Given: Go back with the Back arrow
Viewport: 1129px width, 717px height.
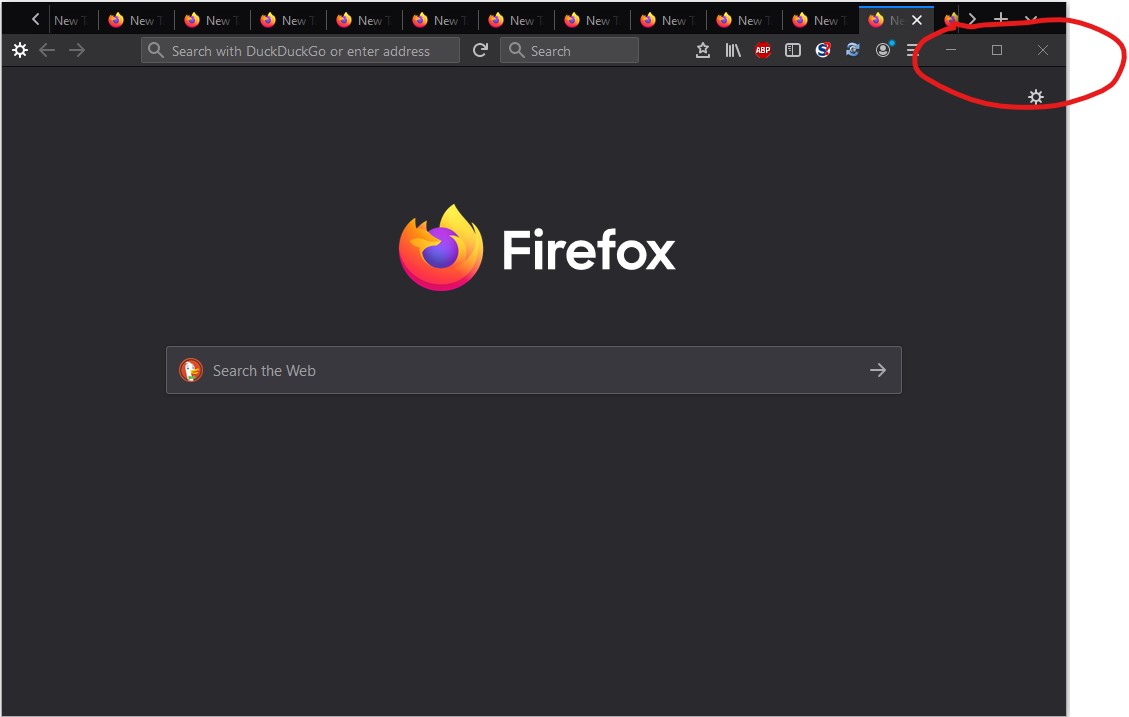Looking at the screenshot, I should pos(48,50).
